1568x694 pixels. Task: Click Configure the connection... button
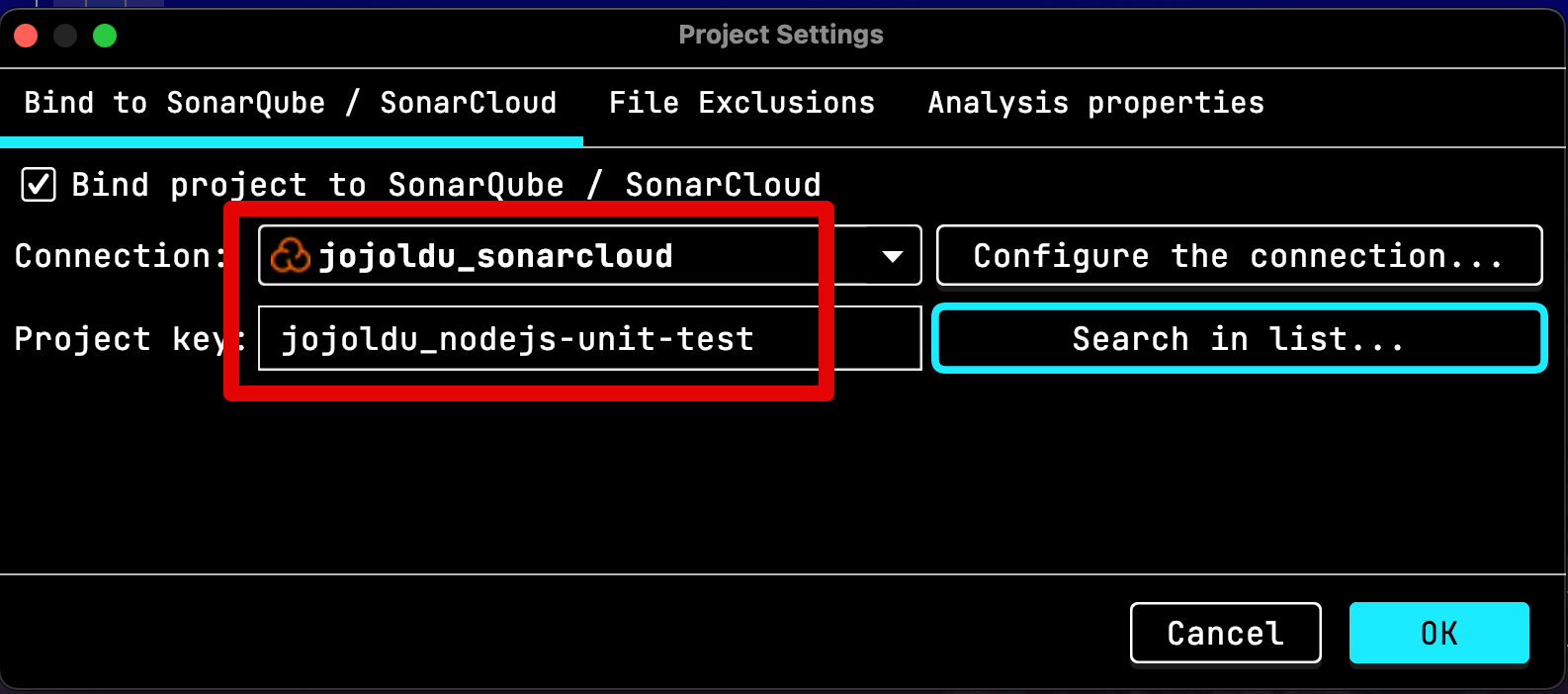(x=1239, y=256)
